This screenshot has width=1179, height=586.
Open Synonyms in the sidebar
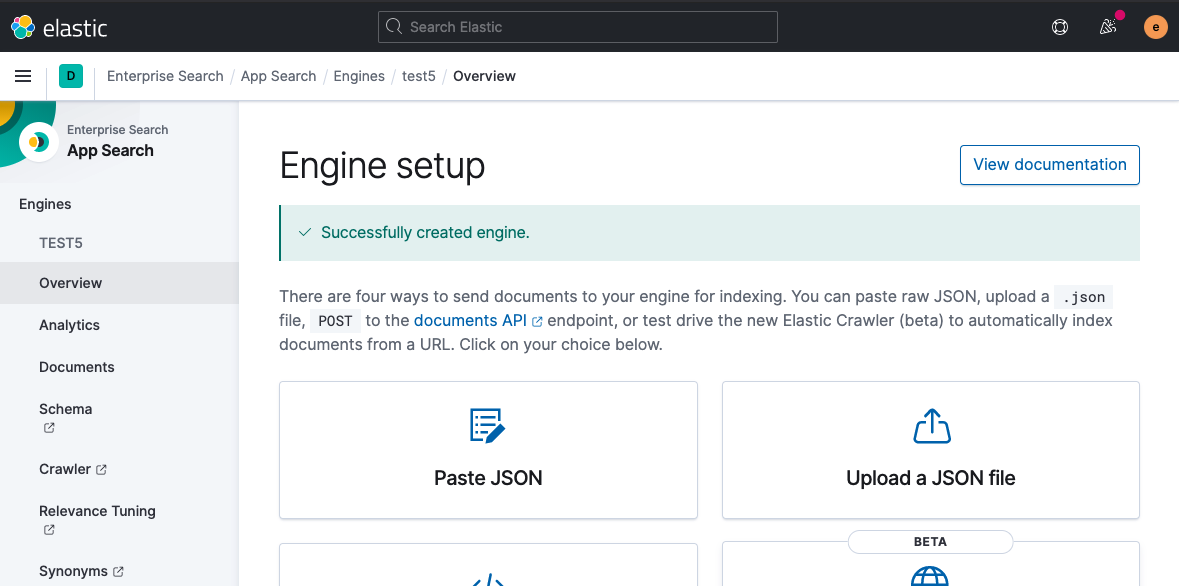(73, 572)
